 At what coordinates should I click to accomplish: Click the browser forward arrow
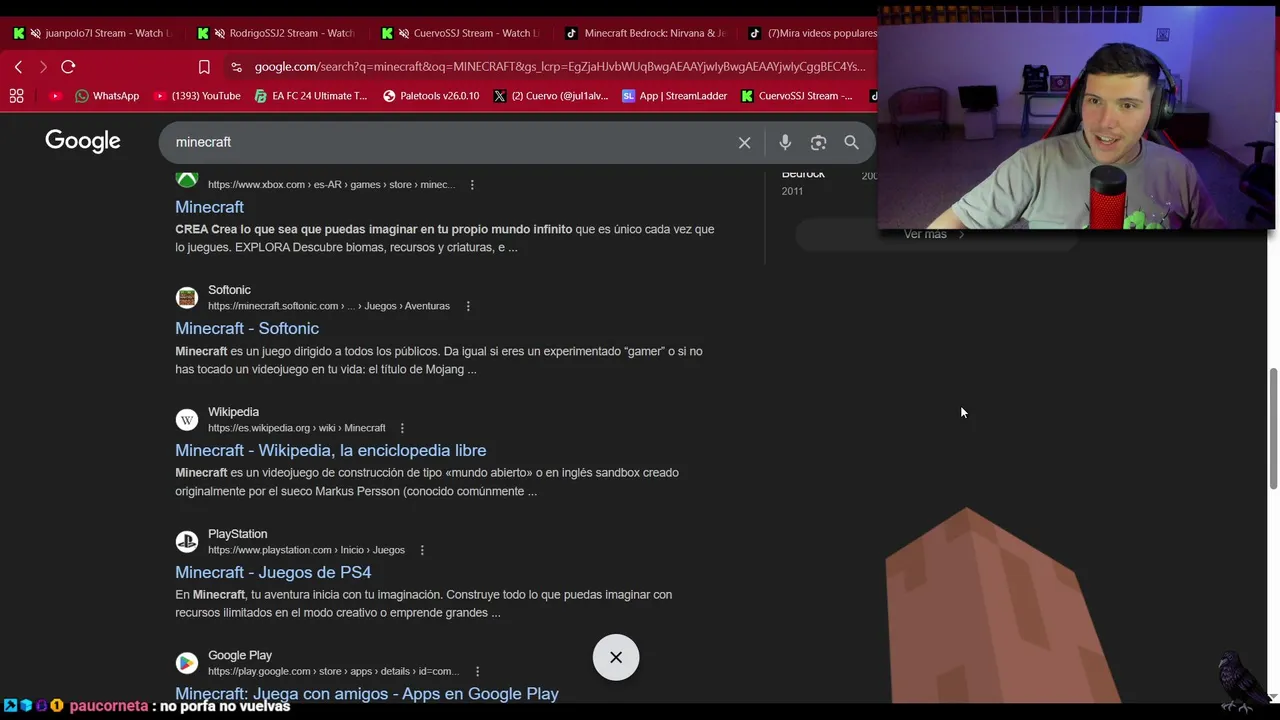point(43,67)
